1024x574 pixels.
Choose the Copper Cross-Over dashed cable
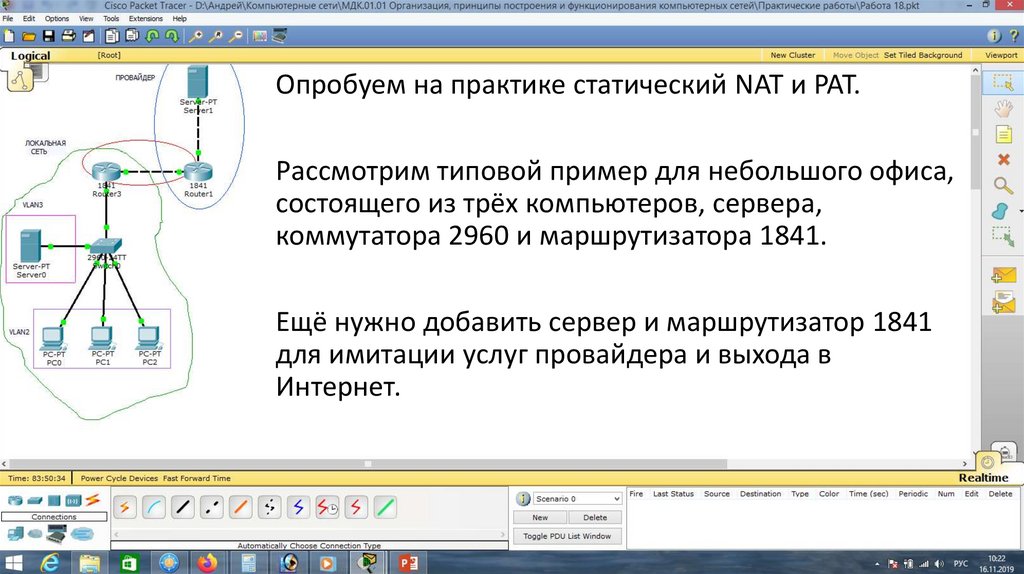pos(212,507)
